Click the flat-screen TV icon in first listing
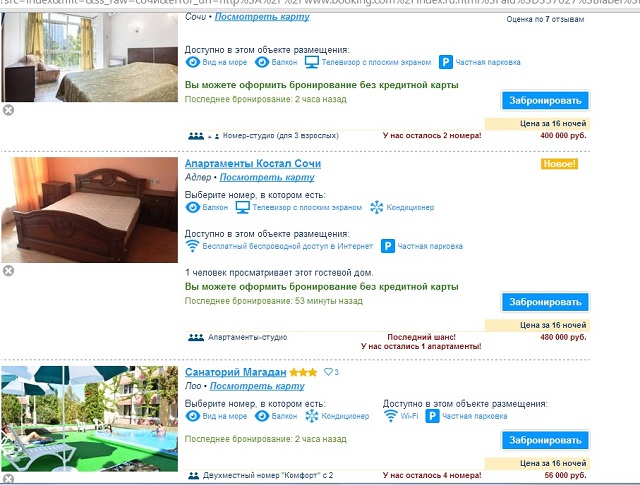This screenshot has width=640, height=485. [312, 62]
